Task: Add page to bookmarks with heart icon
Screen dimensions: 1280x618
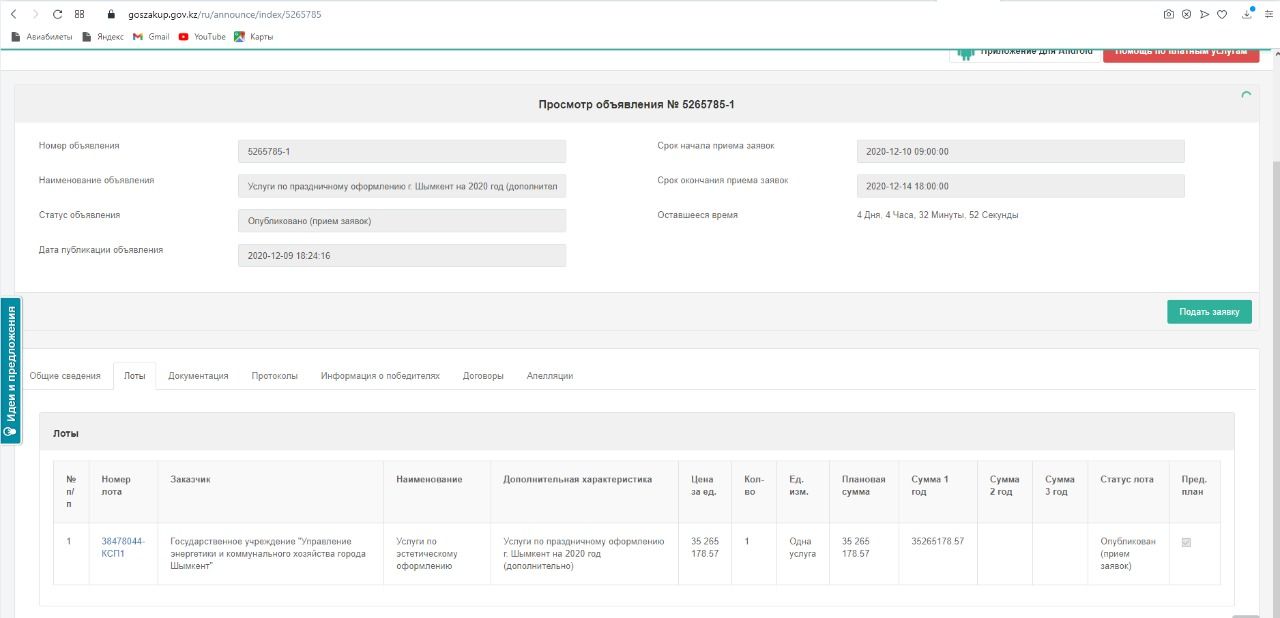Action: 1222,15
